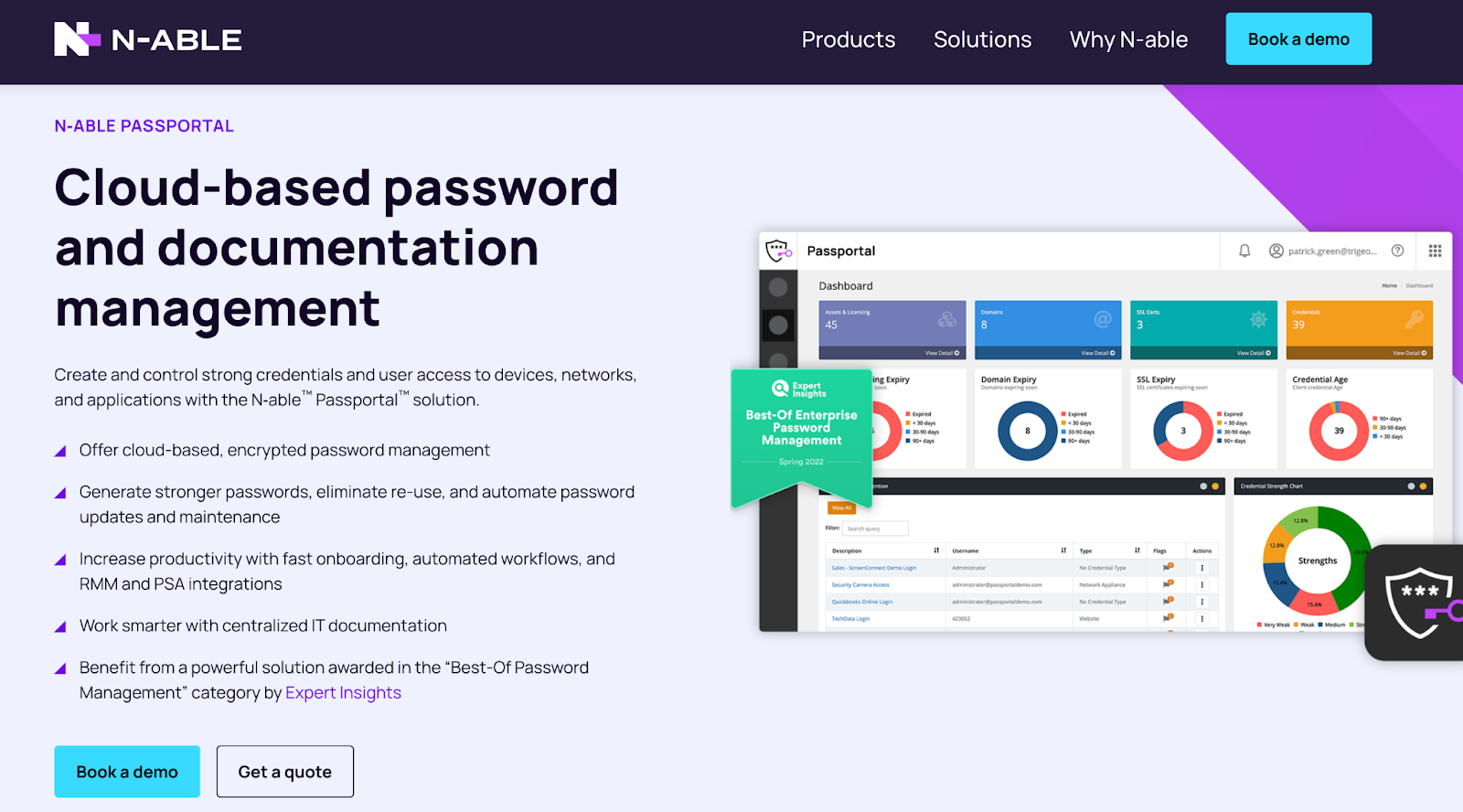Viewport: 1463px width, 812px height.
Task: Click the Passportal shield logo in the dashboard header
Action: (x=778, y=251)
